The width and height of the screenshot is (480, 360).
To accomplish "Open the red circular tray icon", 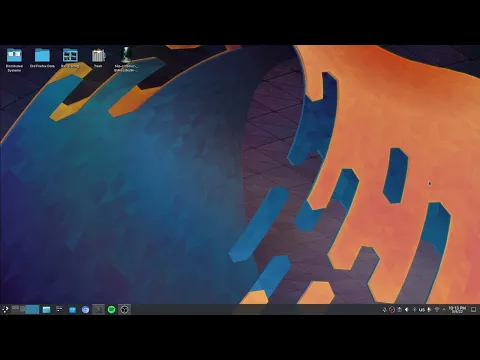I will click(392, 310).
